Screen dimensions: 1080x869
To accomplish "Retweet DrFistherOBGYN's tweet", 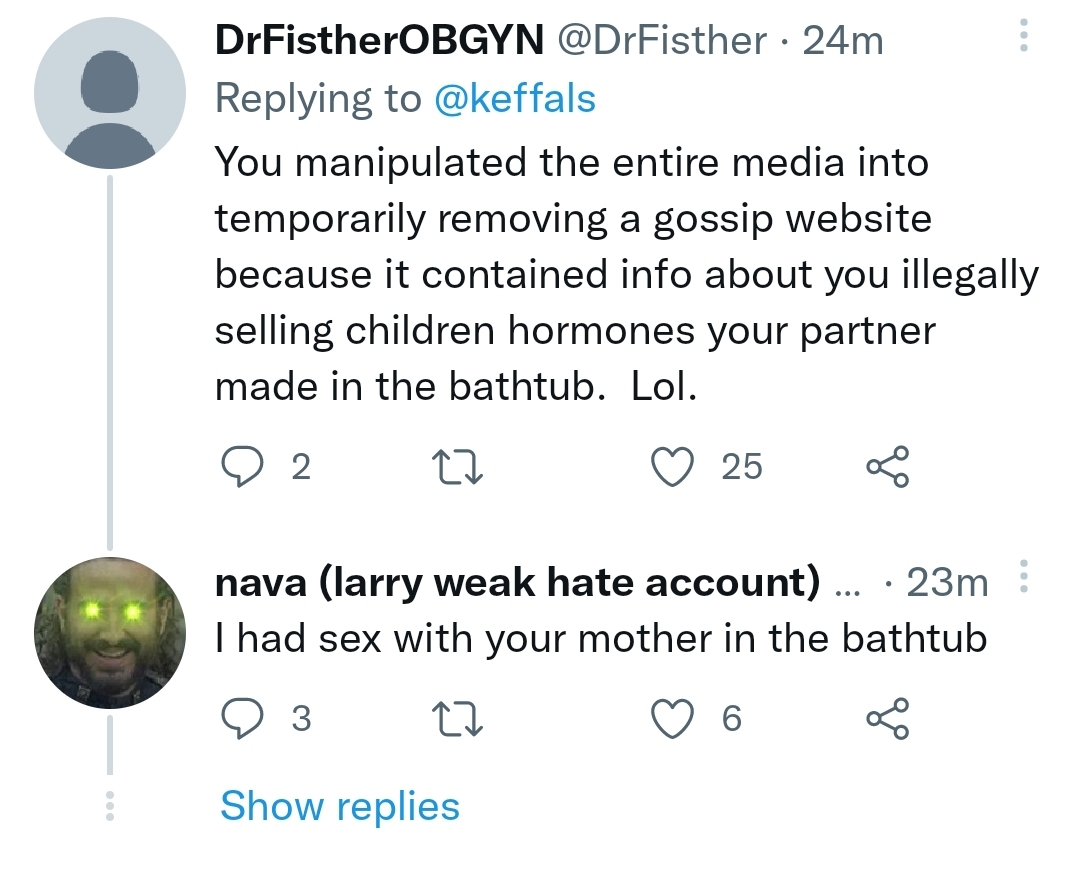I will point(457,466).
